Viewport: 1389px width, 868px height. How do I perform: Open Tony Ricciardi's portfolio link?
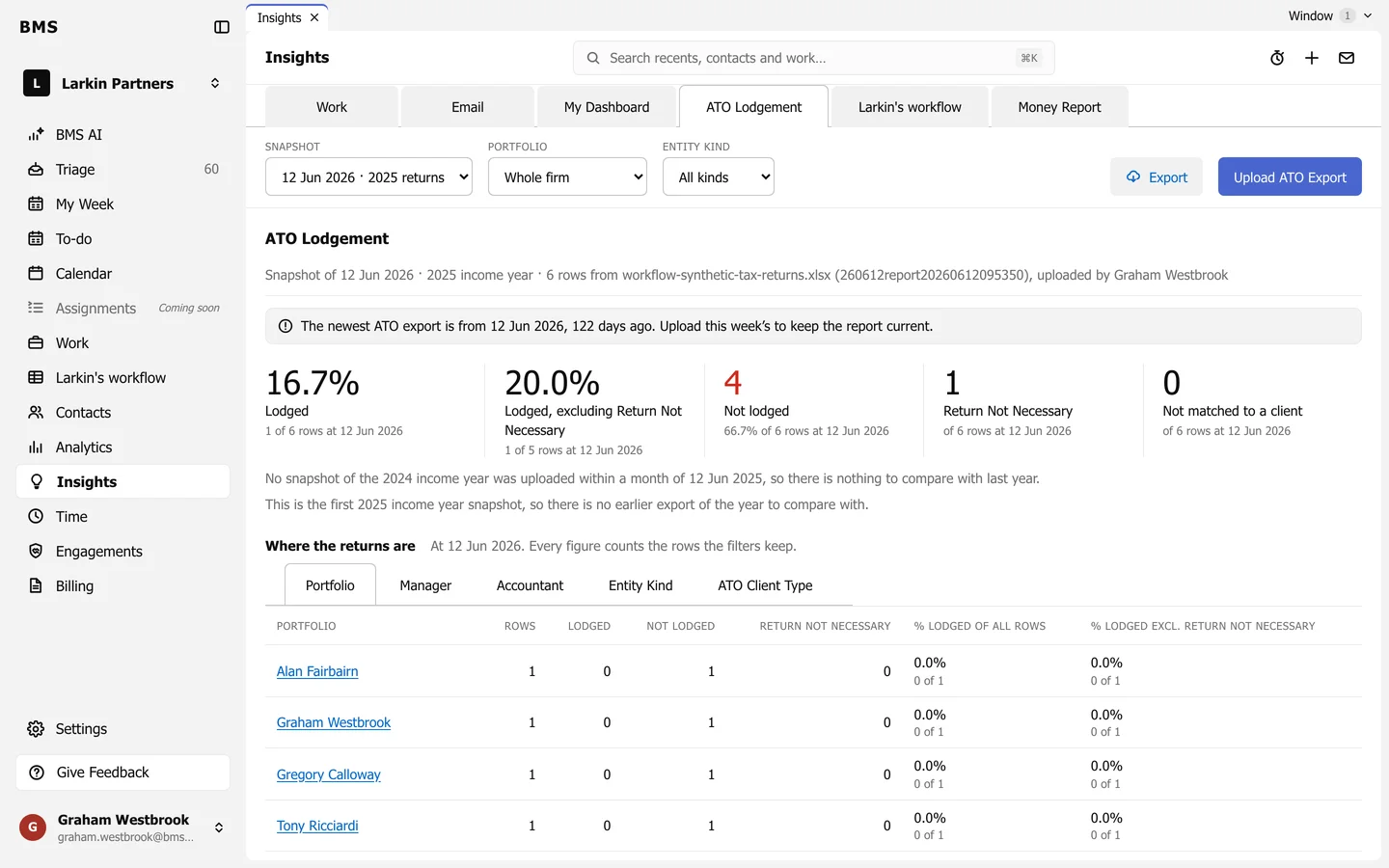click(x=317, y=826)
